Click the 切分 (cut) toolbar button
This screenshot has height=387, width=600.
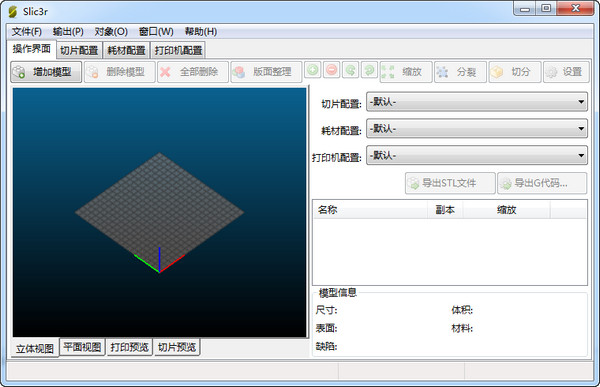pyautogui.click(x=515, y=72)
